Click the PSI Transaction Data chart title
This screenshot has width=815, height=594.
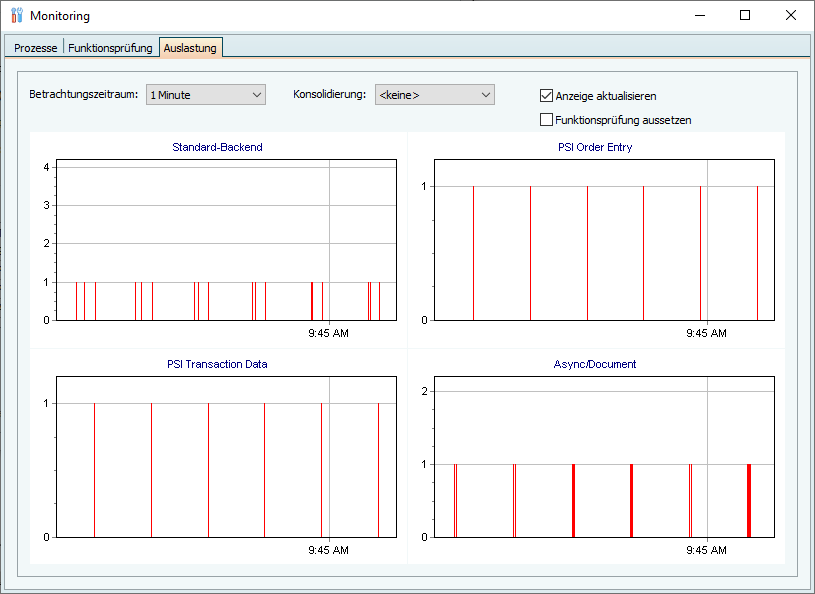(x=217, y=364)
